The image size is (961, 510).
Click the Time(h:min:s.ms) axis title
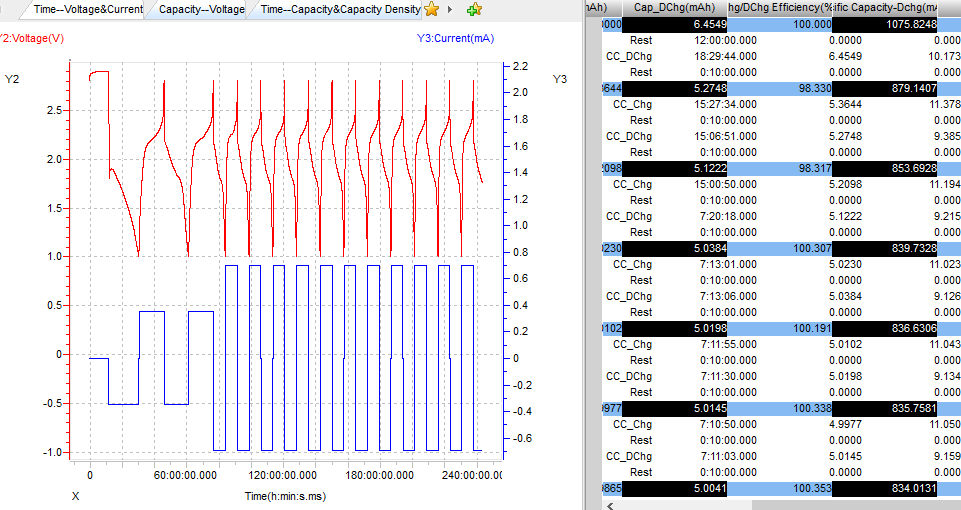point(286,496)
